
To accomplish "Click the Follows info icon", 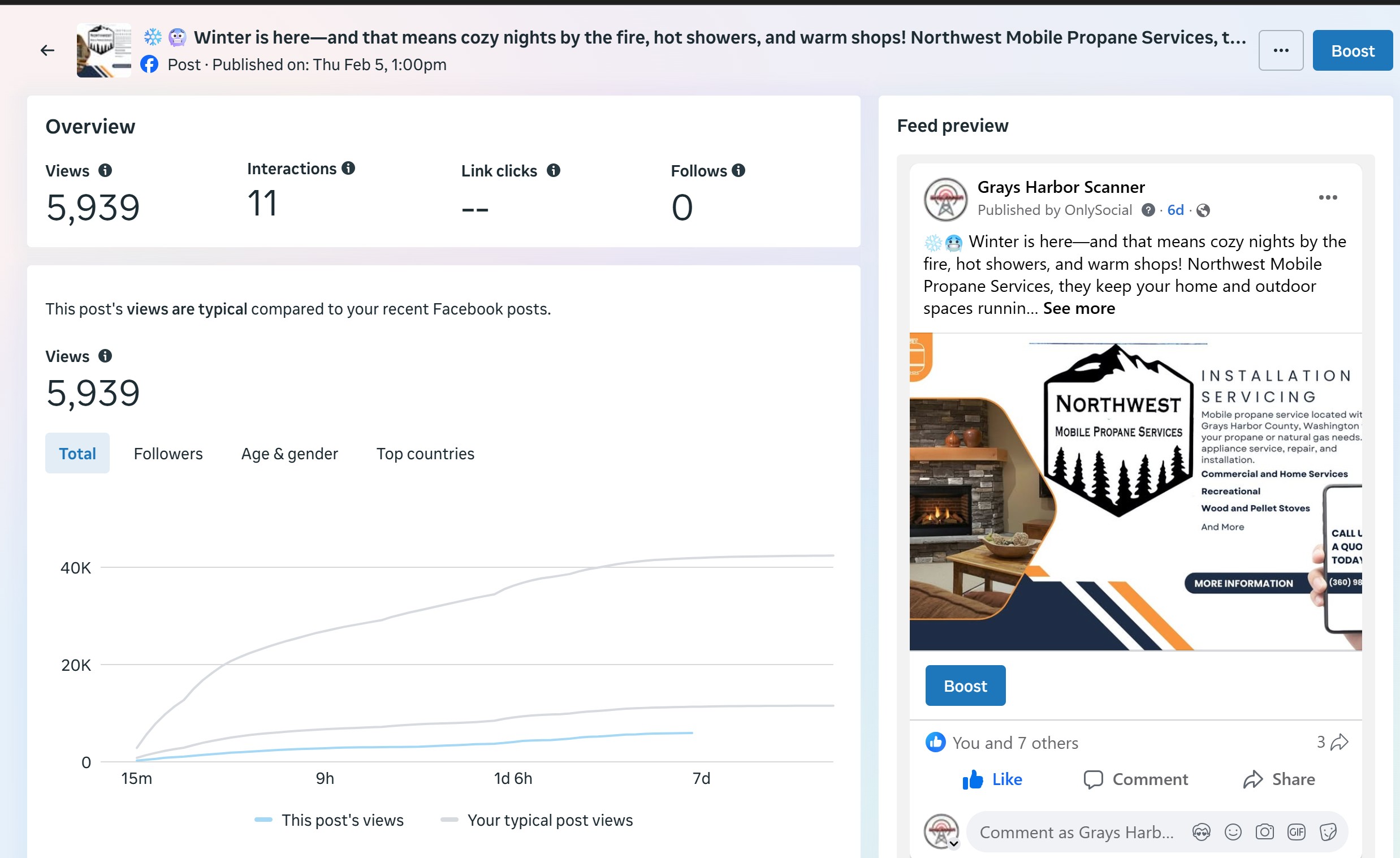I will pyautogui.click(x=738, y=170).
